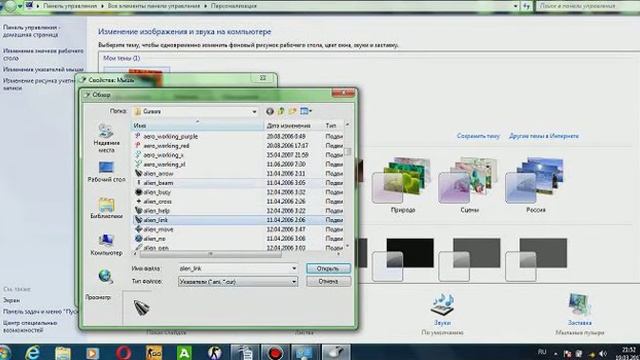Open Computer location in Browse dialog sidebar
This screenshot has width=640, height=360.
pyautogui.click(x=106, y=244)
